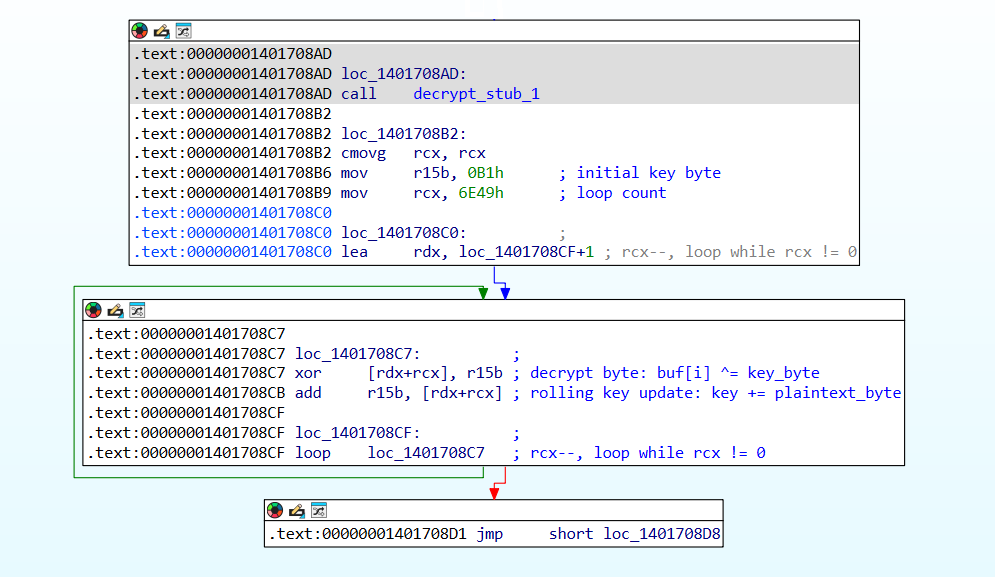Image resolution: width=995 pixels, height=577 pixels.
Task: Click the 0B1h key byte value
Action: click(485, 173)
